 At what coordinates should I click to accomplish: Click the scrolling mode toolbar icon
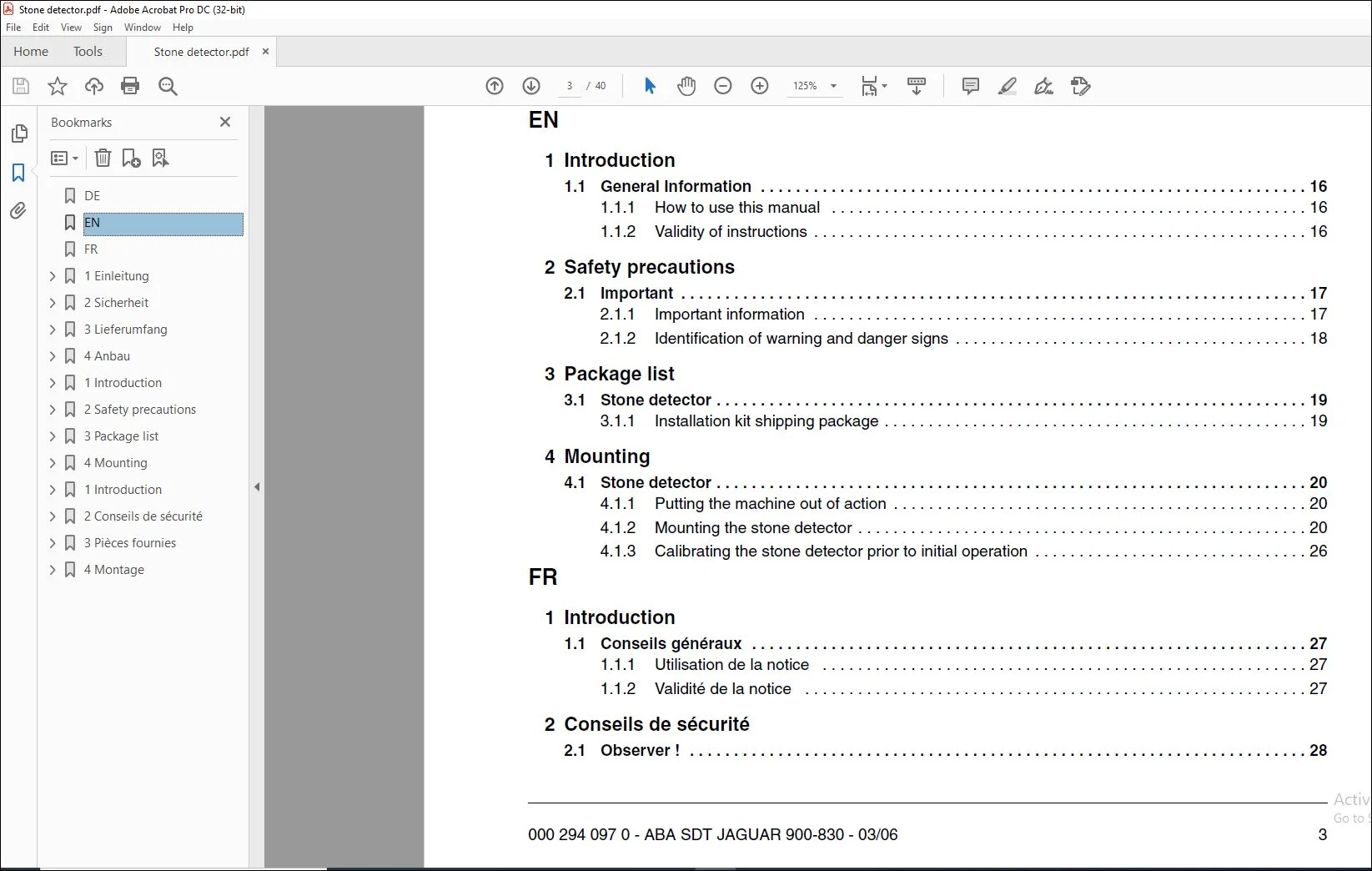point(917,86)
